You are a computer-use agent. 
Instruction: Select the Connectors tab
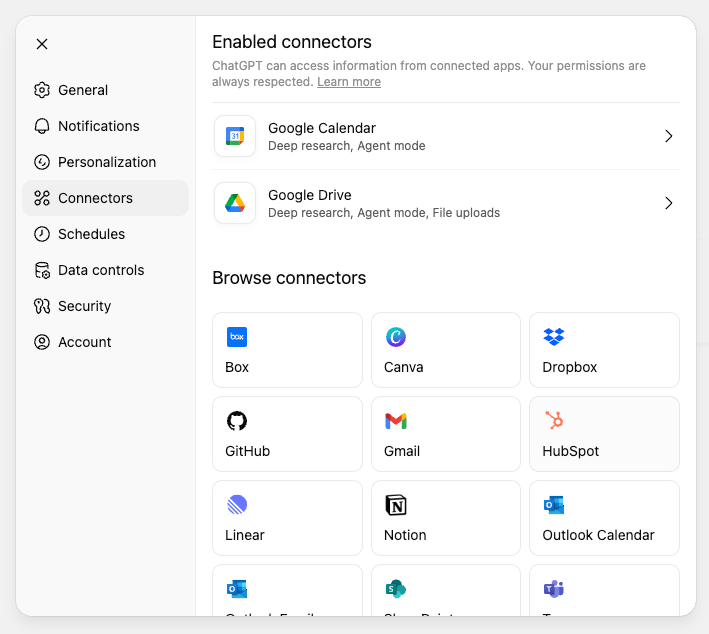(105, 198)
